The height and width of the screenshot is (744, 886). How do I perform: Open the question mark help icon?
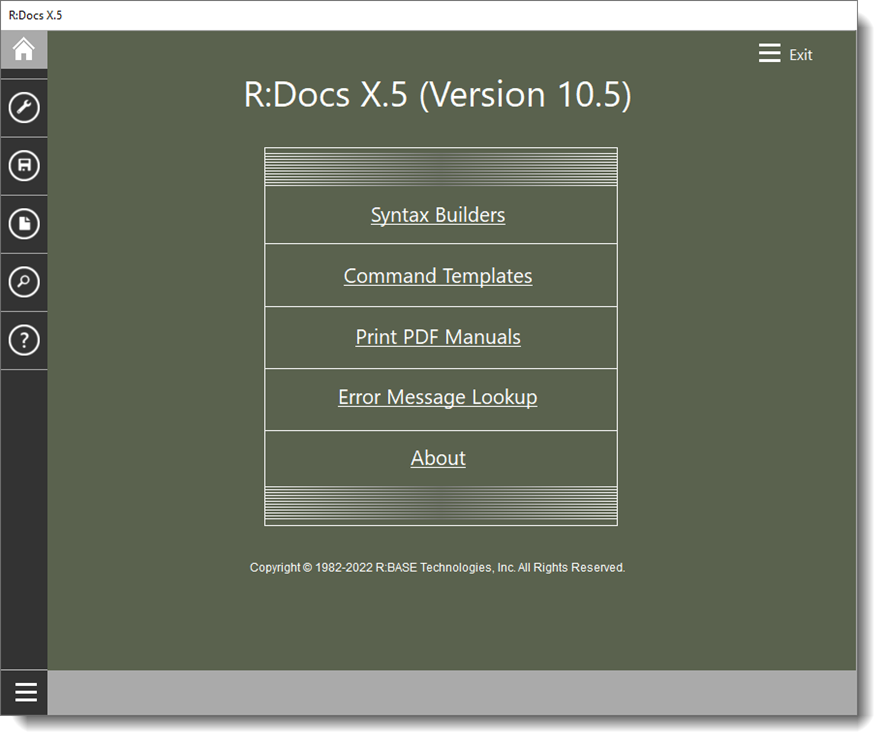coord(24,340)
